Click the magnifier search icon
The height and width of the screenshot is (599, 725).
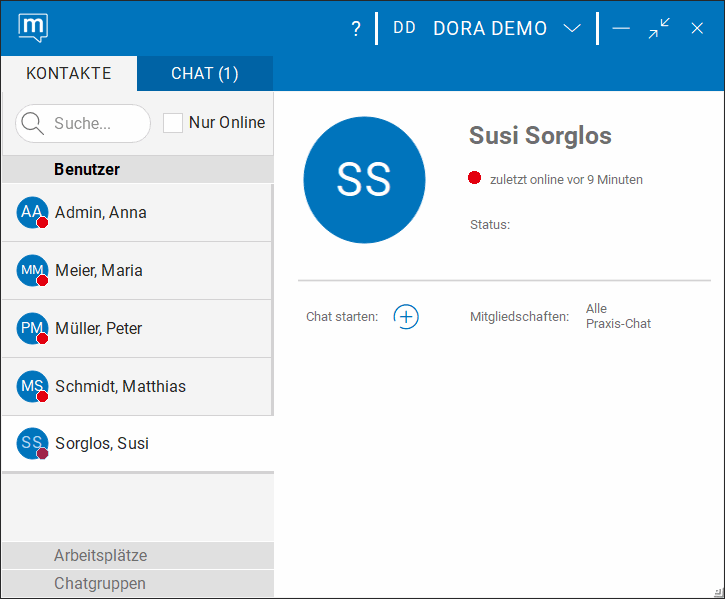coord(32,124)
